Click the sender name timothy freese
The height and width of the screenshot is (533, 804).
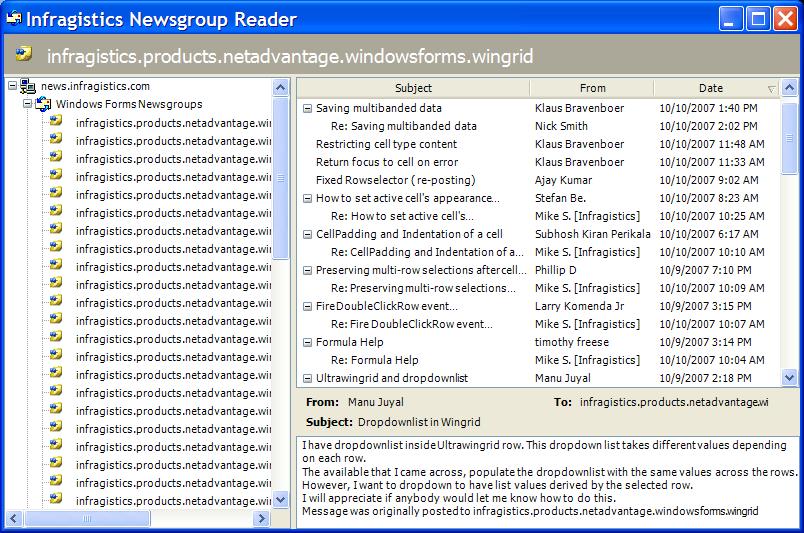[571, 343]
